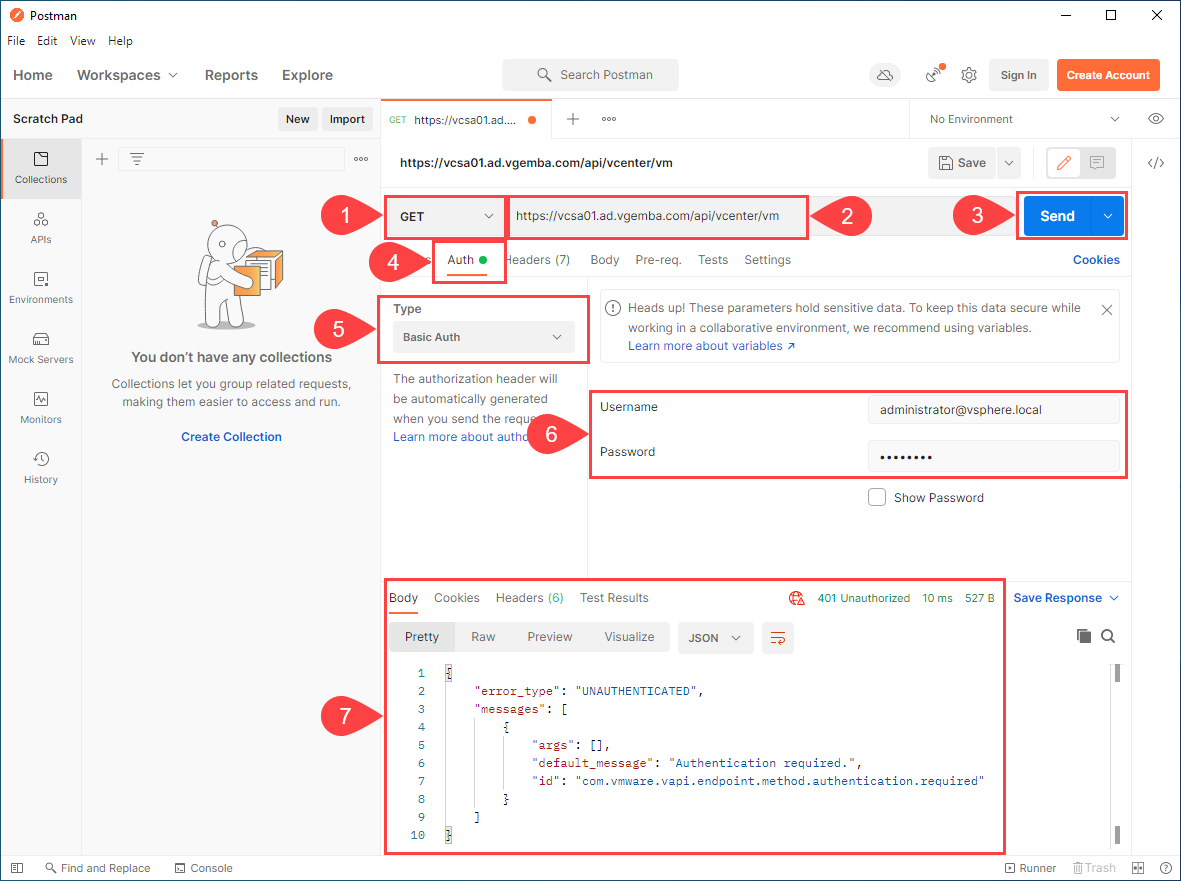Click the blue Send button

tap(1057, 216)
